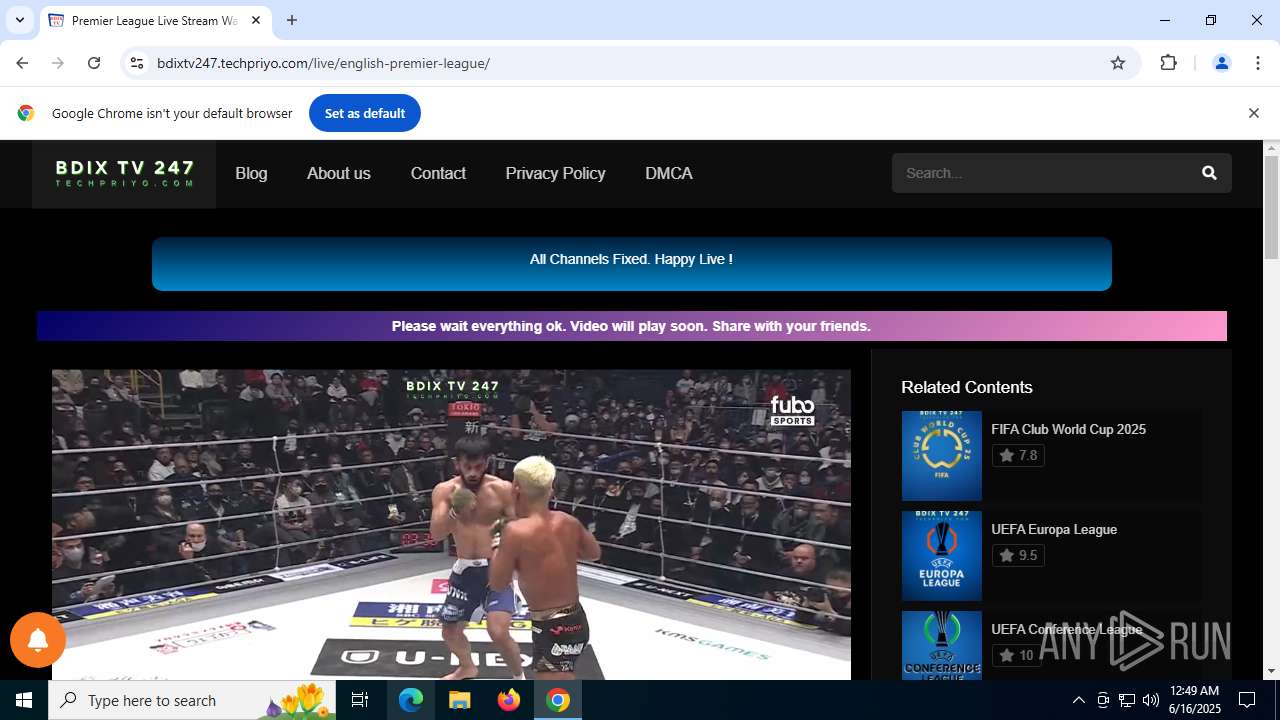The width and height of the screenshot is (1280, 720).
Task: Open the Privacy Policy page
Action: pos(555,173)
